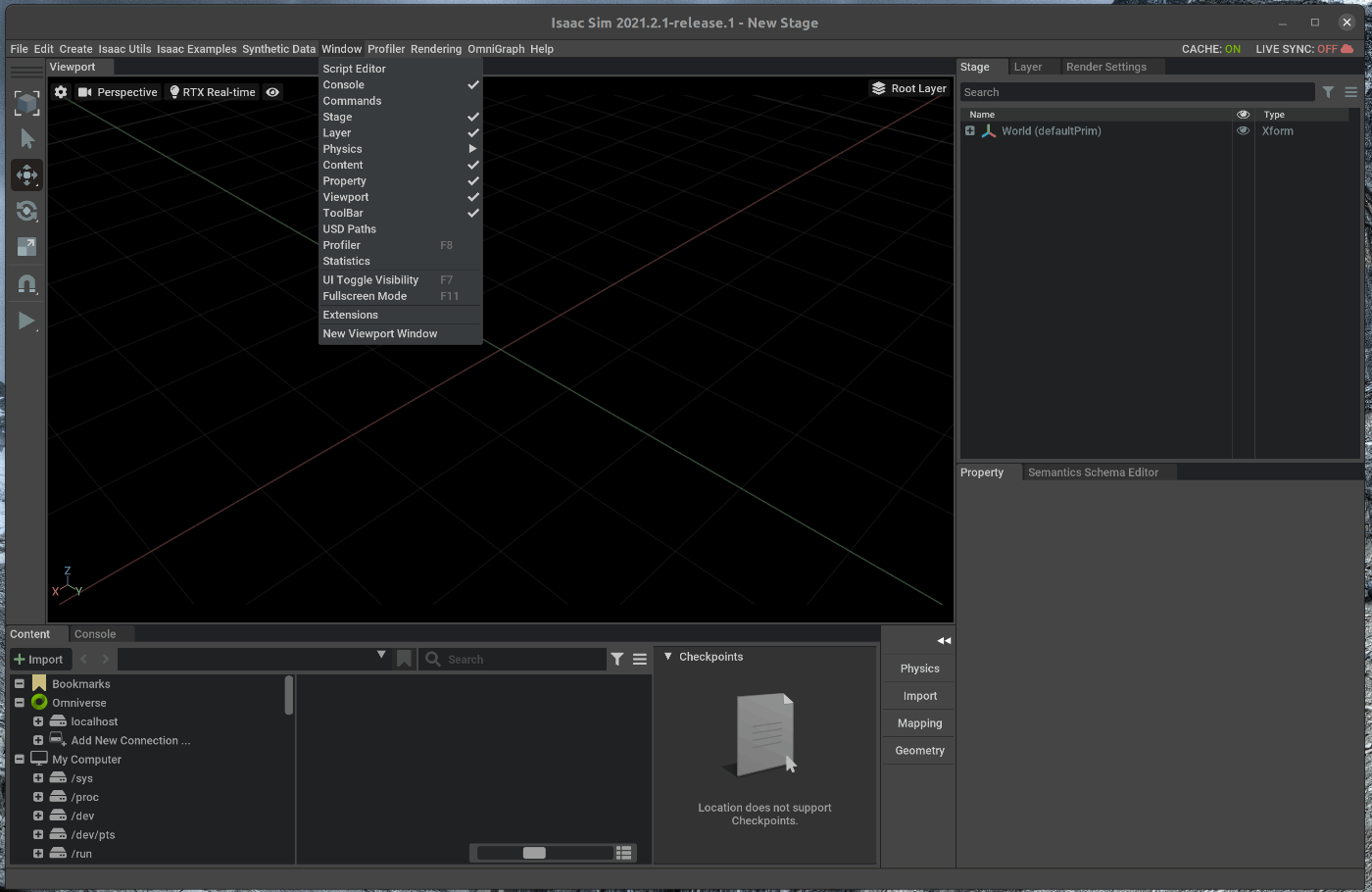The image size is (1372, 892).
Task: Switch to the Render Settings tab
Action: pyautogui.click(x=1106, y=67)
